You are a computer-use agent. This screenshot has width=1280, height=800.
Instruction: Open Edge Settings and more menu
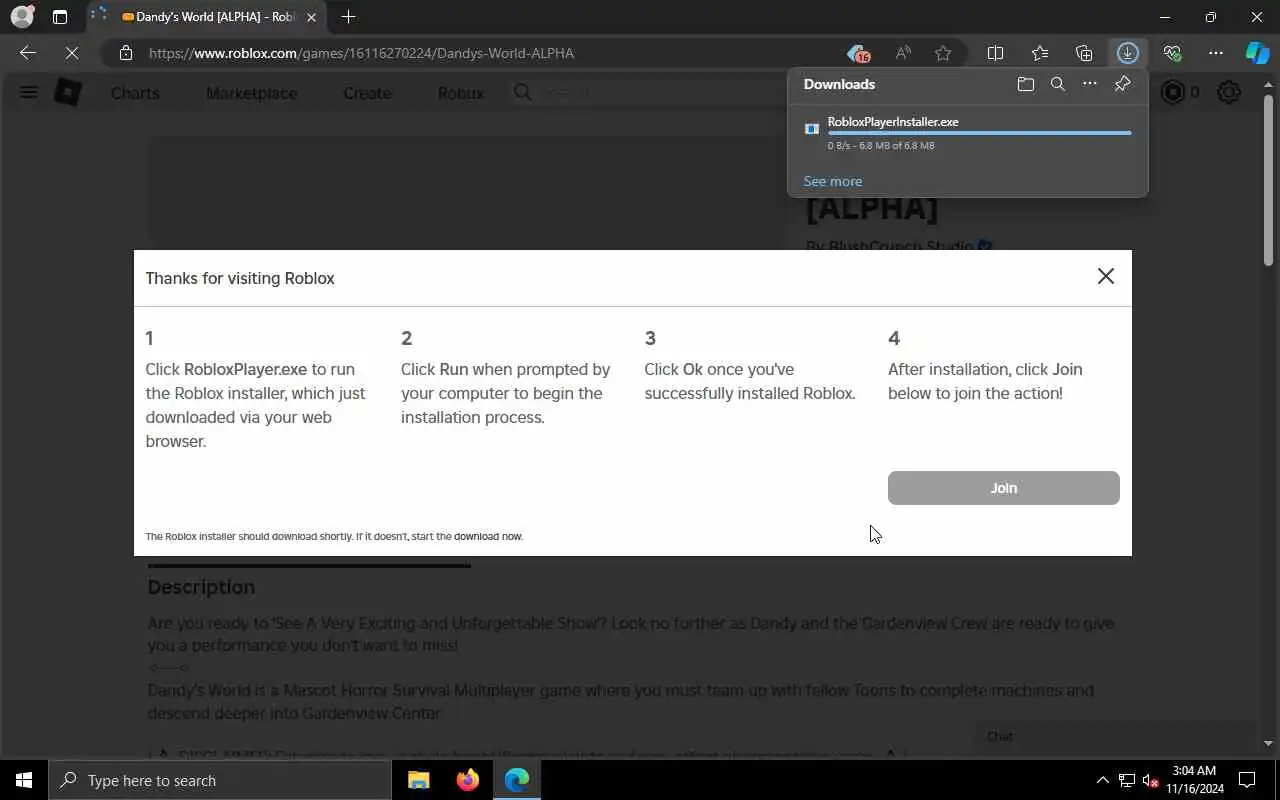tap(1216, 53)
